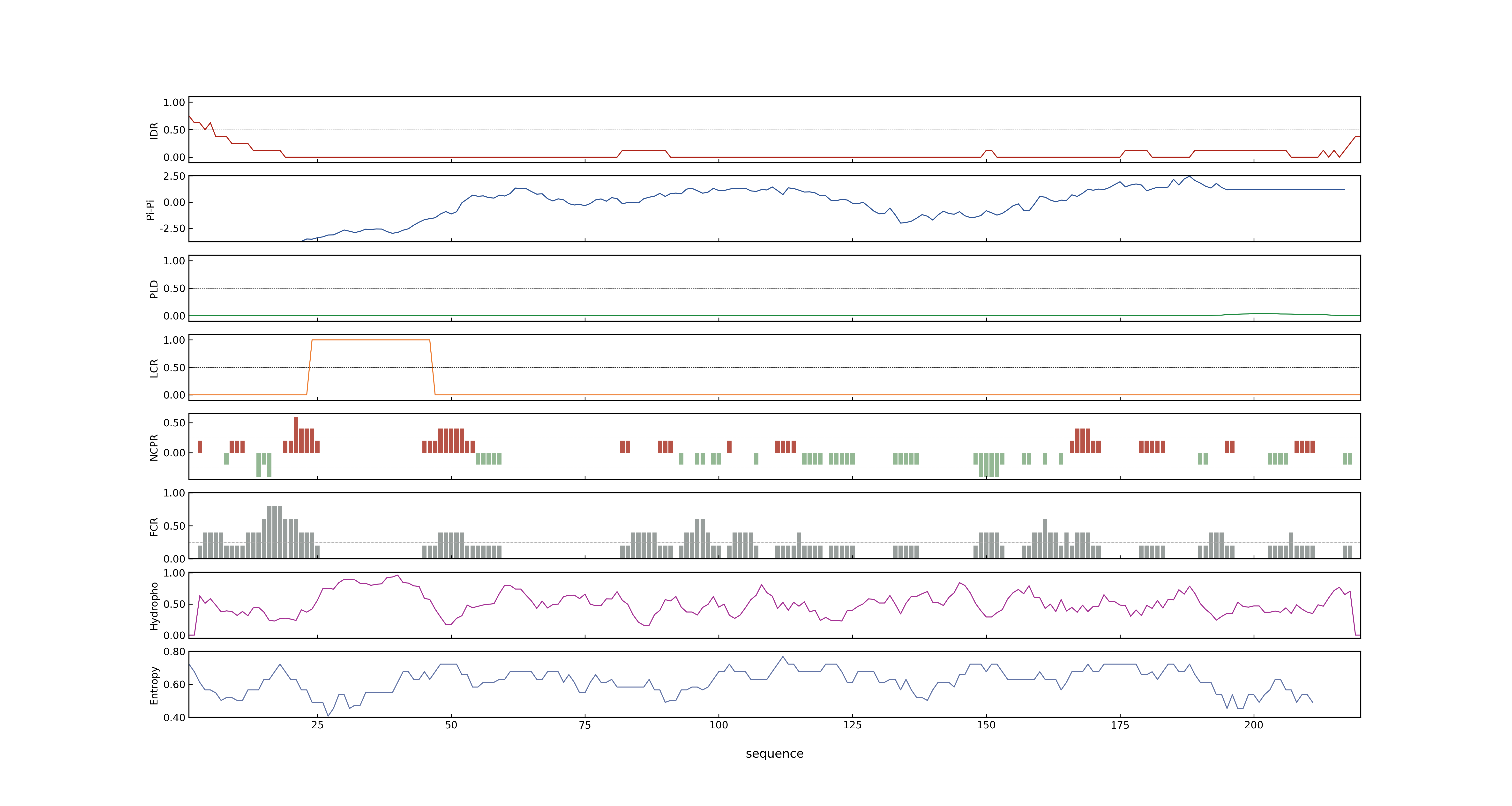Image resolution: width=1512 pixels, height=806 pixels.
Task: Click the LCR y-axis label
Action: click(154, 368)
